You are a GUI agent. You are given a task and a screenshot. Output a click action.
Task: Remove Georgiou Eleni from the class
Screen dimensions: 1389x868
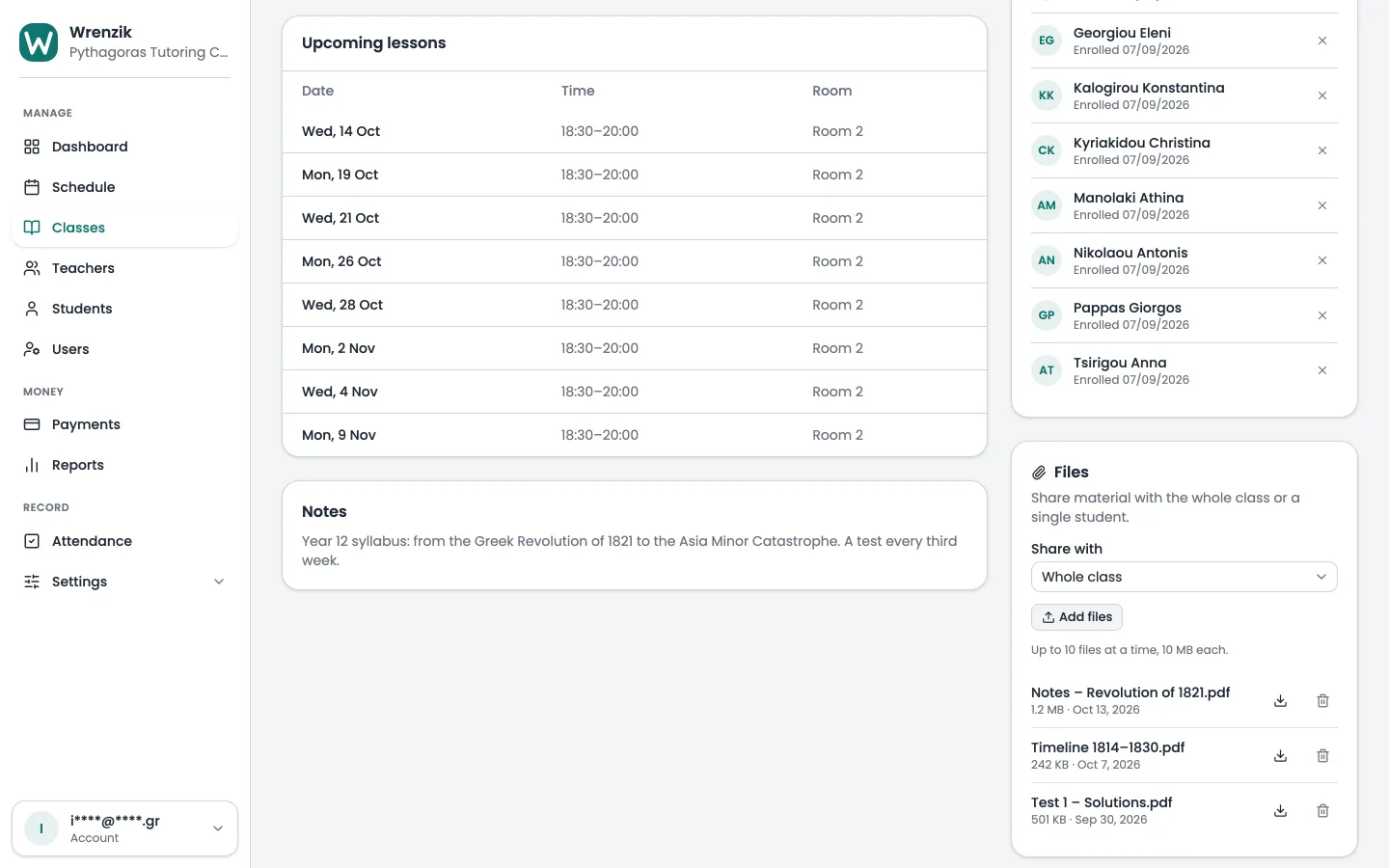(1322, 41)
